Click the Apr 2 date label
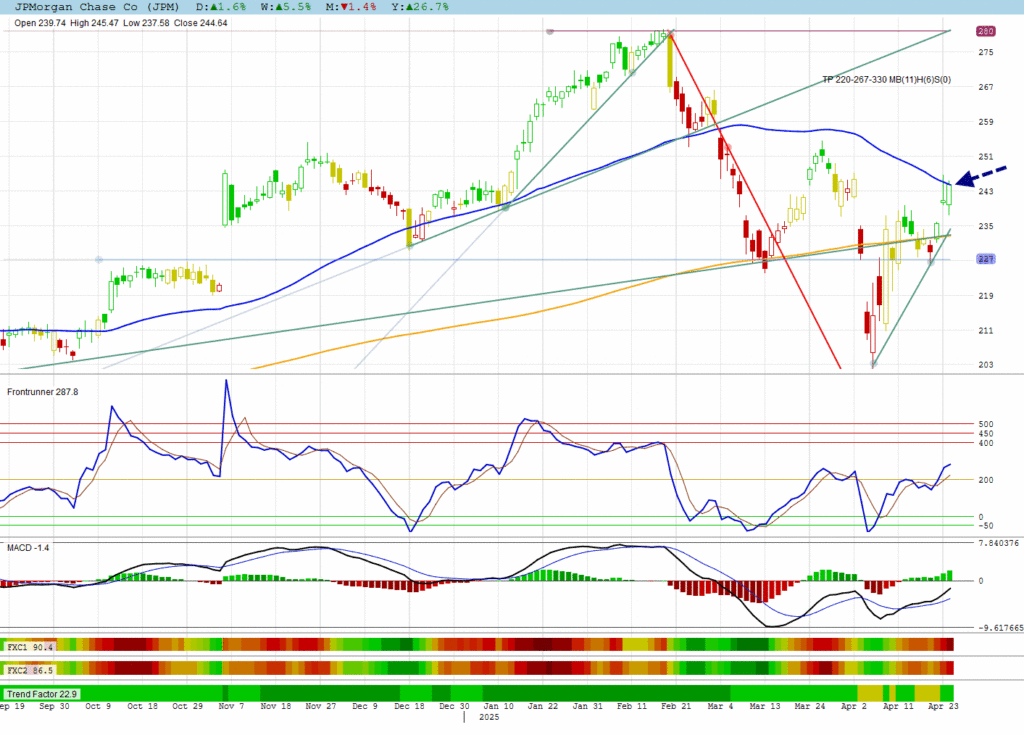This screenshot has height=735, width=1024. pyautogui.click(x=854, y=706)
